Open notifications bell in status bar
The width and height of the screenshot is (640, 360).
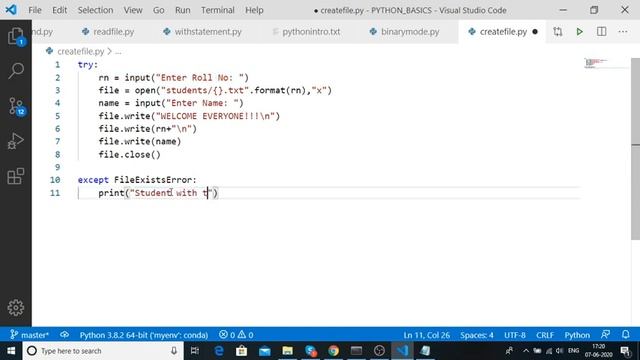[626, 335]
